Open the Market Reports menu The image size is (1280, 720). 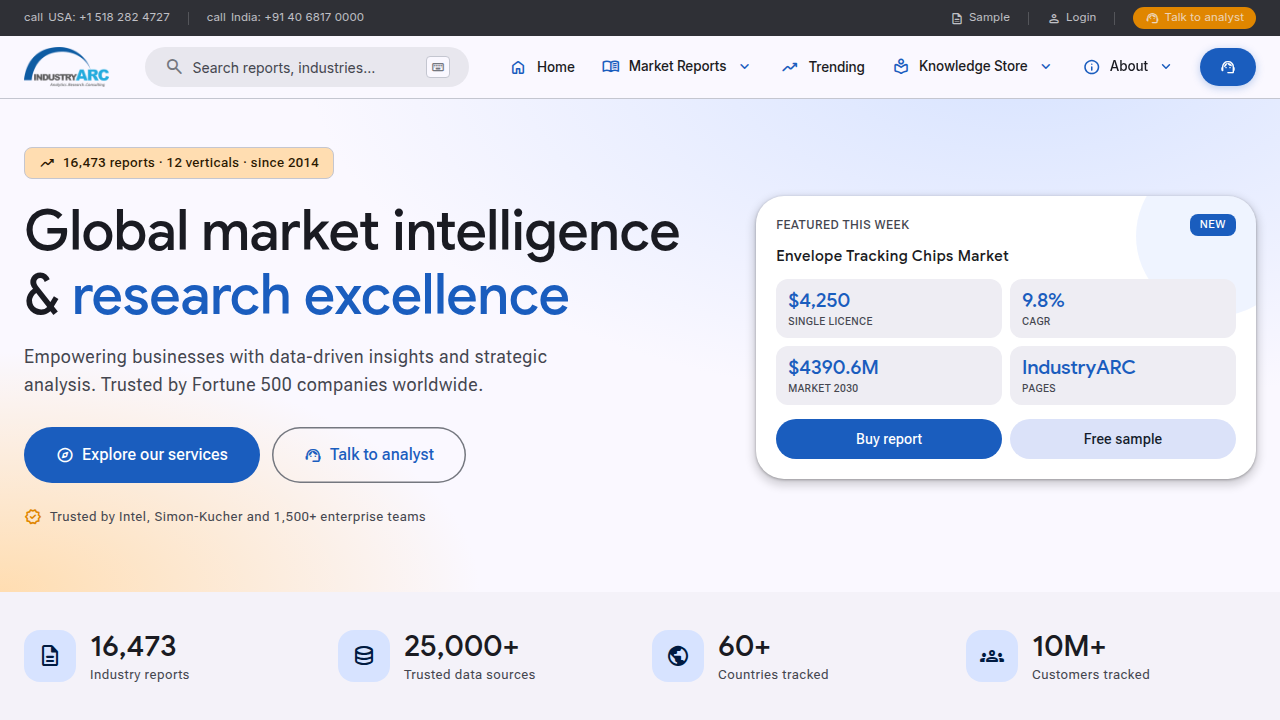[x=677, y=67]
